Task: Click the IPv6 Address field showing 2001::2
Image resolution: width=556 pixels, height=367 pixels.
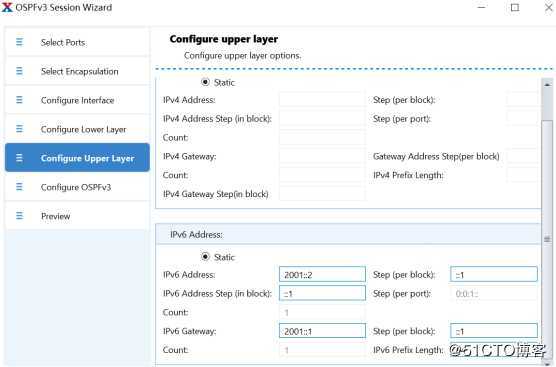Action: pos(322,274)
